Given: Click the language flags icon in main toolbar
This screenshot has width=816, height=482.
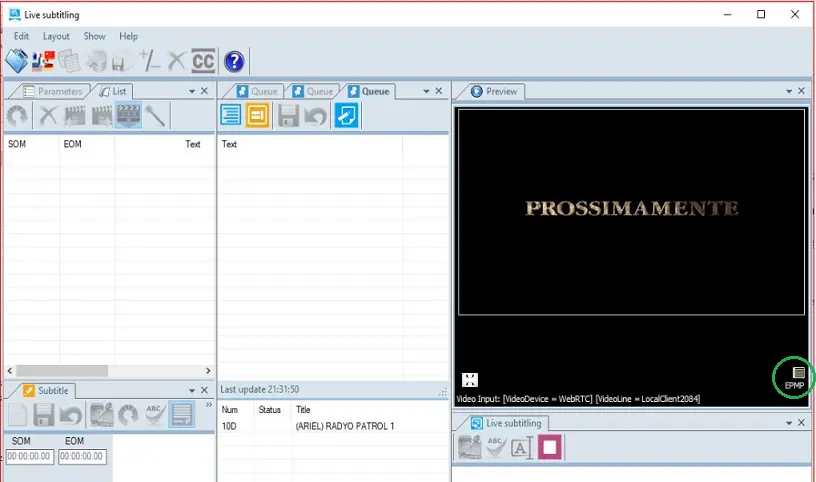Looking at the screenshot, I should [x=43, y=61].
